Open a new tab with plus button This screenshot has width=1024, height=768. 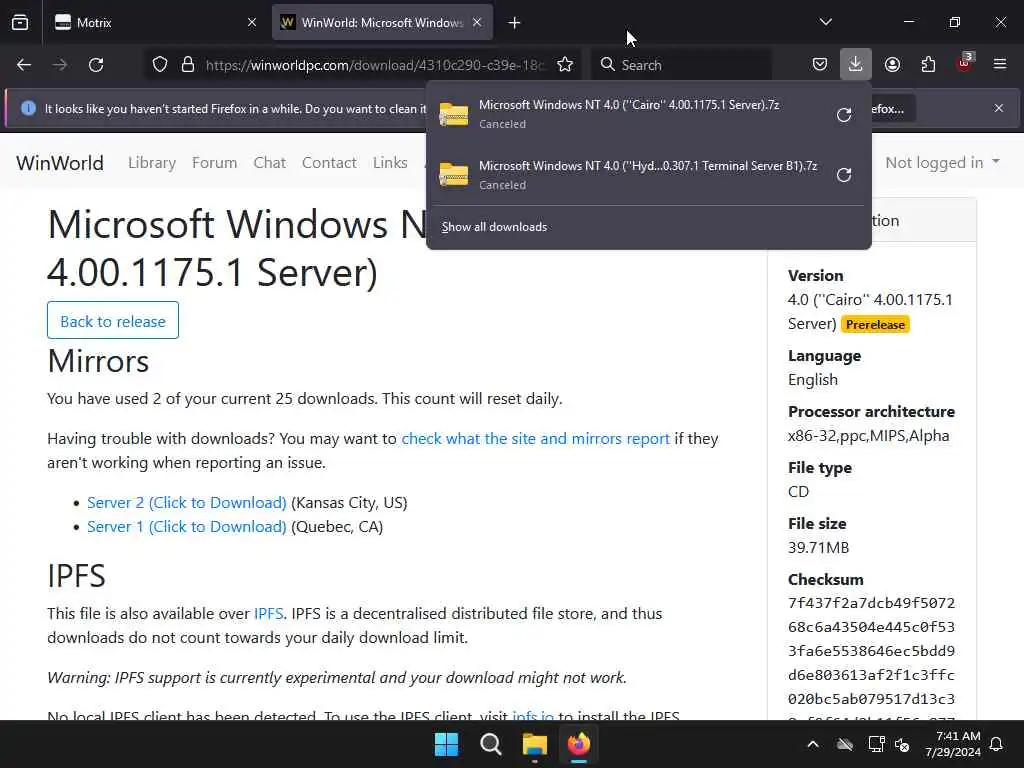(514, 23)
